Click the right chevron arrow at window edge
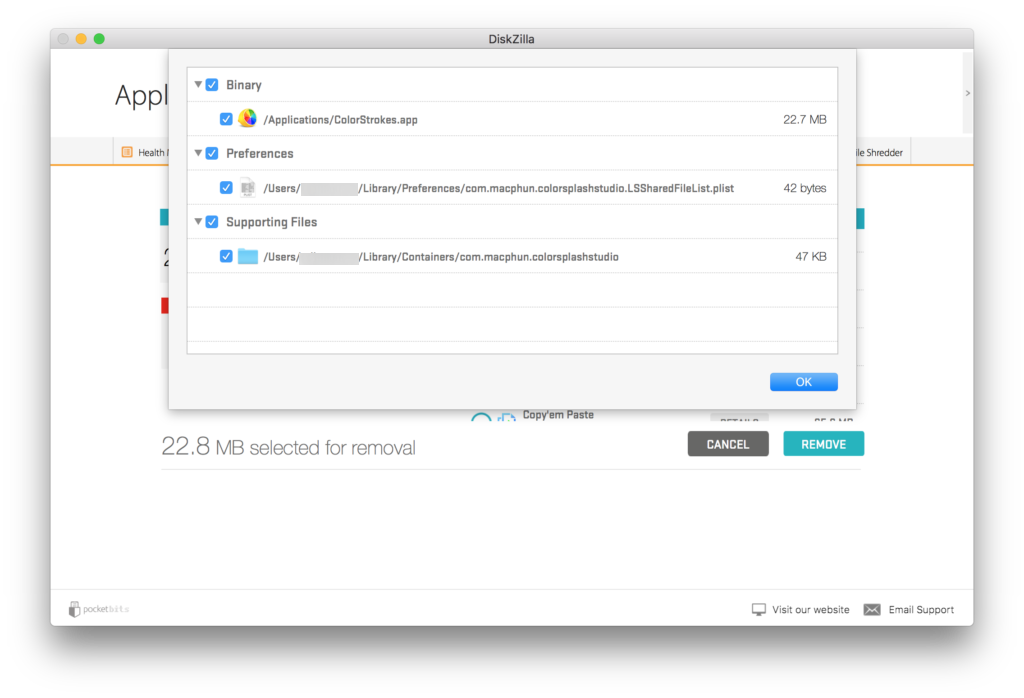The width and height of the screenshot is (1024, 698). pyautogui.click(x=968, y=93)
